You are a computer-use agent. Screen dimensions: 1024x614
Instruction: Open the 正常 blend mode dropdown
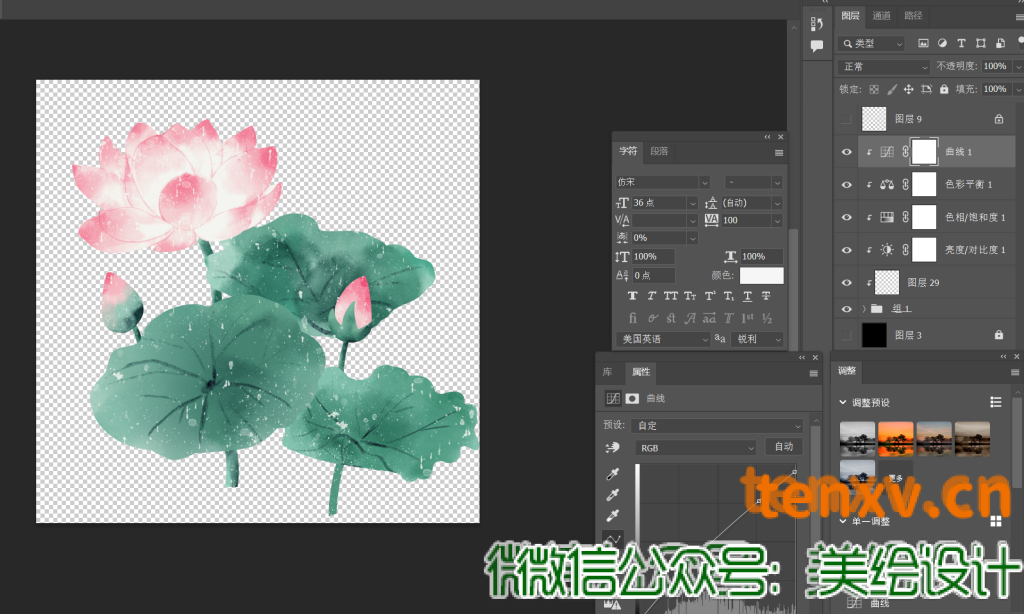884,67
